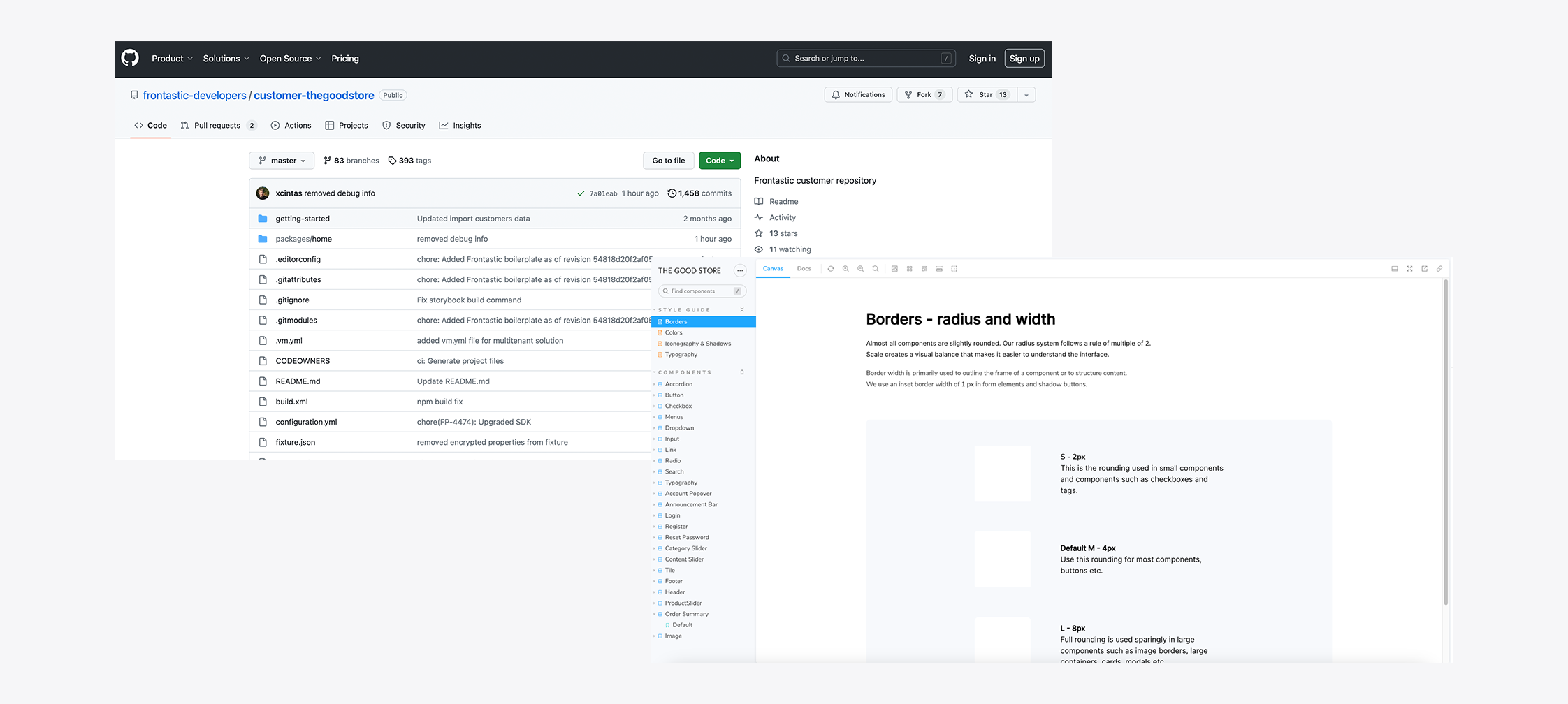Fork the repository
The image size is (1568, 704).
coord(924,95)
